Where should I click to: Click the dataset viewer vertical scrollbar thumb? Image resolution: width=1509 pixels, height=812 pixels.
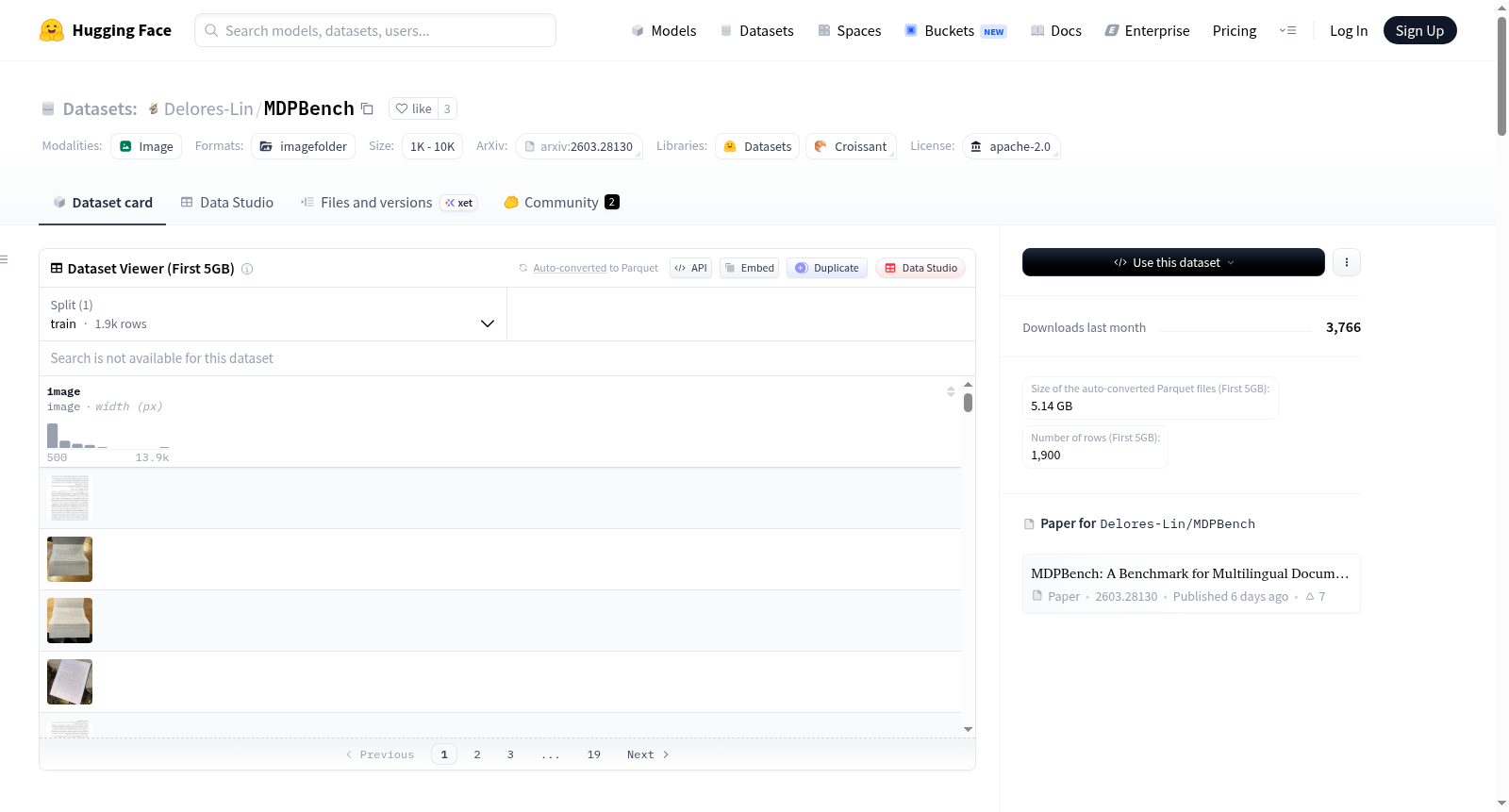[968, 403]
